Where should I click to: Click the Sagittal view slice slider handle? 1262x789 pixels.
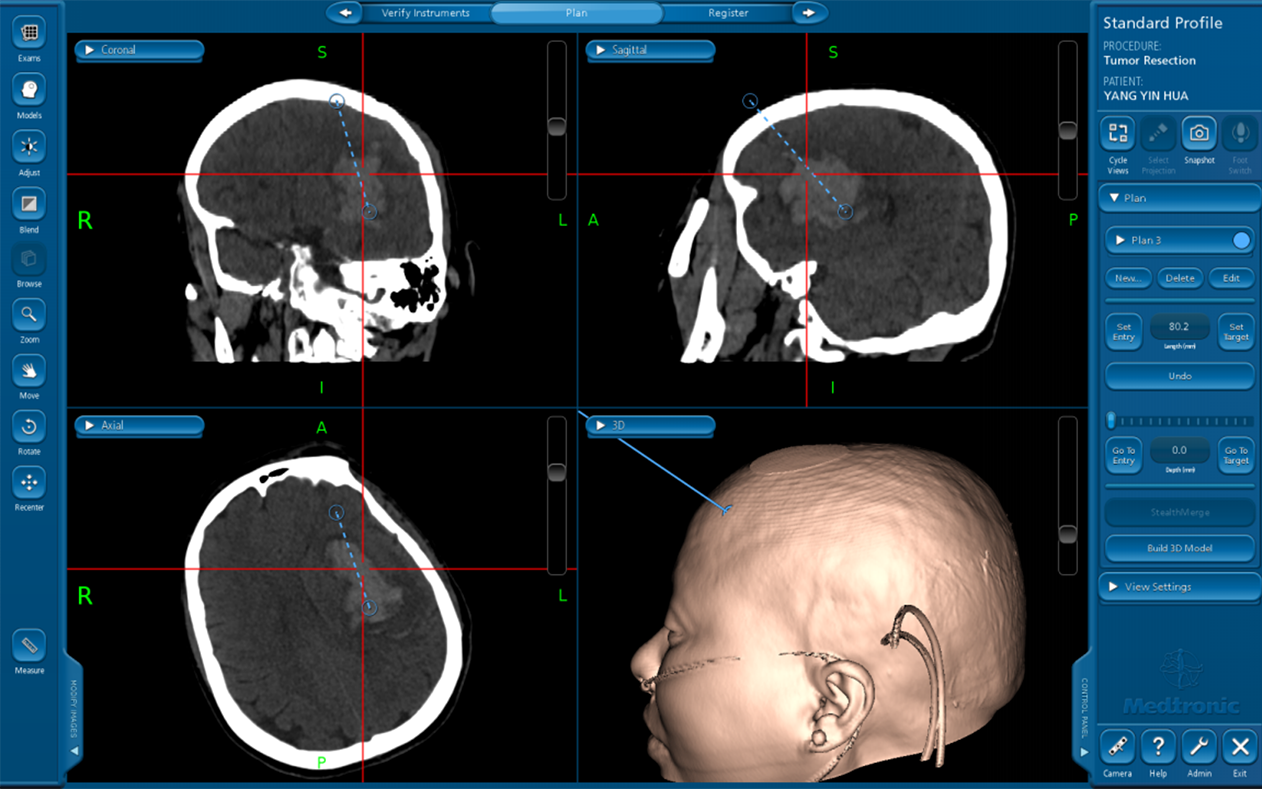pos(1068,131)
